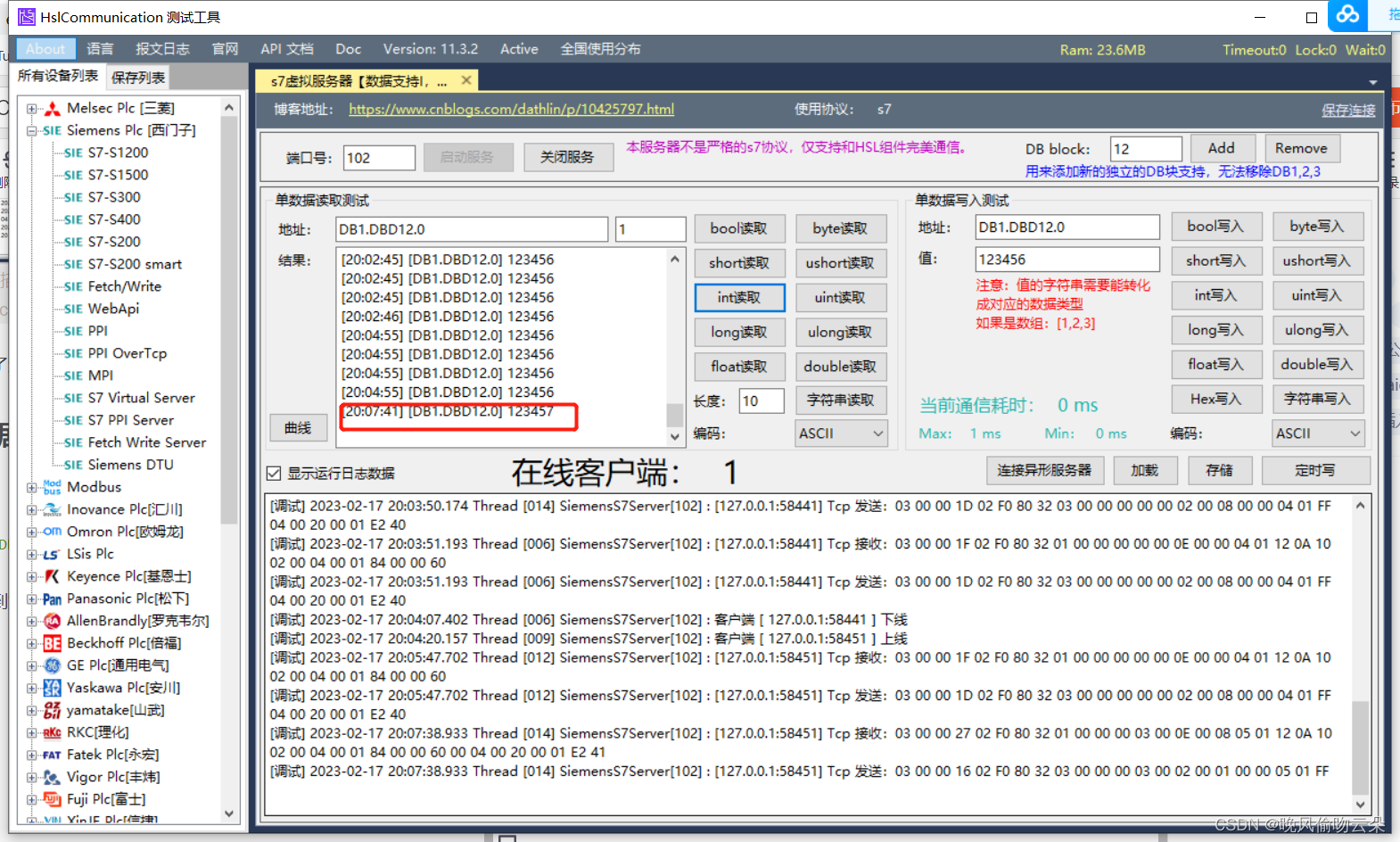Open the About menu
This screenshot has width=1400, height=842.
click(x=45, y=49)
